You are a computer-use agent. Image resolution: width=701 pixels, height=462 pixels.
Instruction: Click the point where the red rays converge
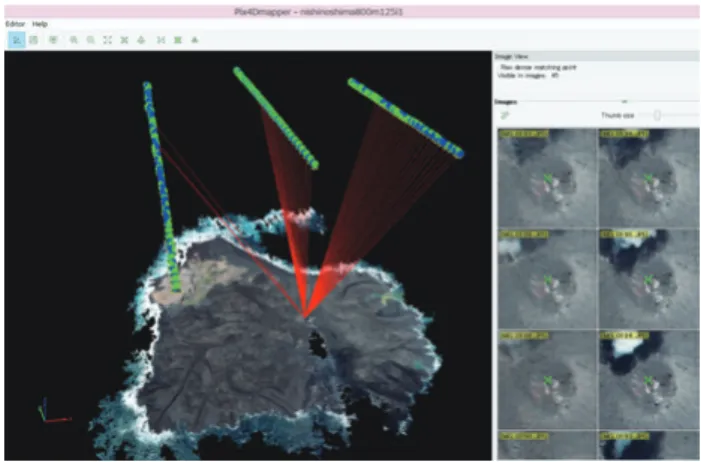pyautogui.click(x=305, y=317)
